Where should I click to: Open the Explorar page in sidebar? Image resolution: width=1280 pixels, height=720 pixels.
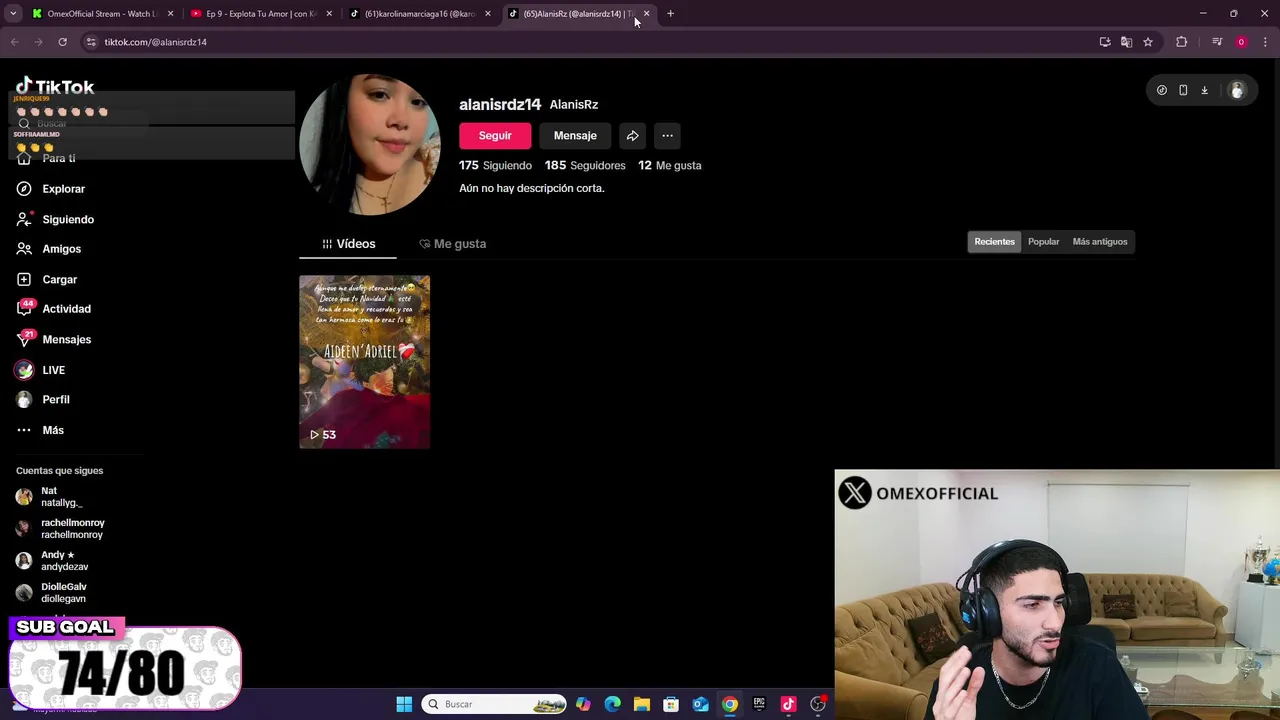pyautogui.click(x=51, y=189)
